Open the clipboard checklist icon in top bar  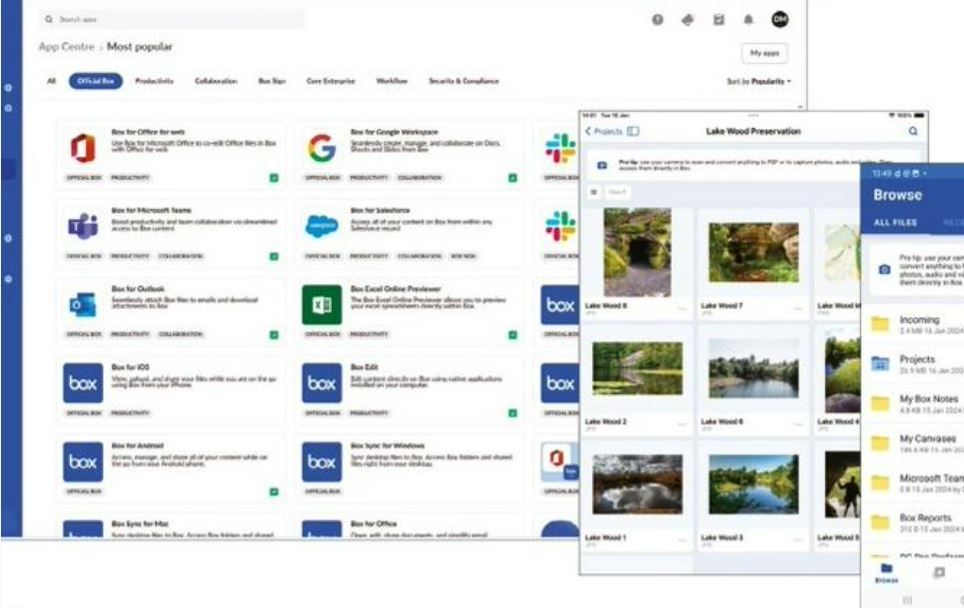click(718, 20)
